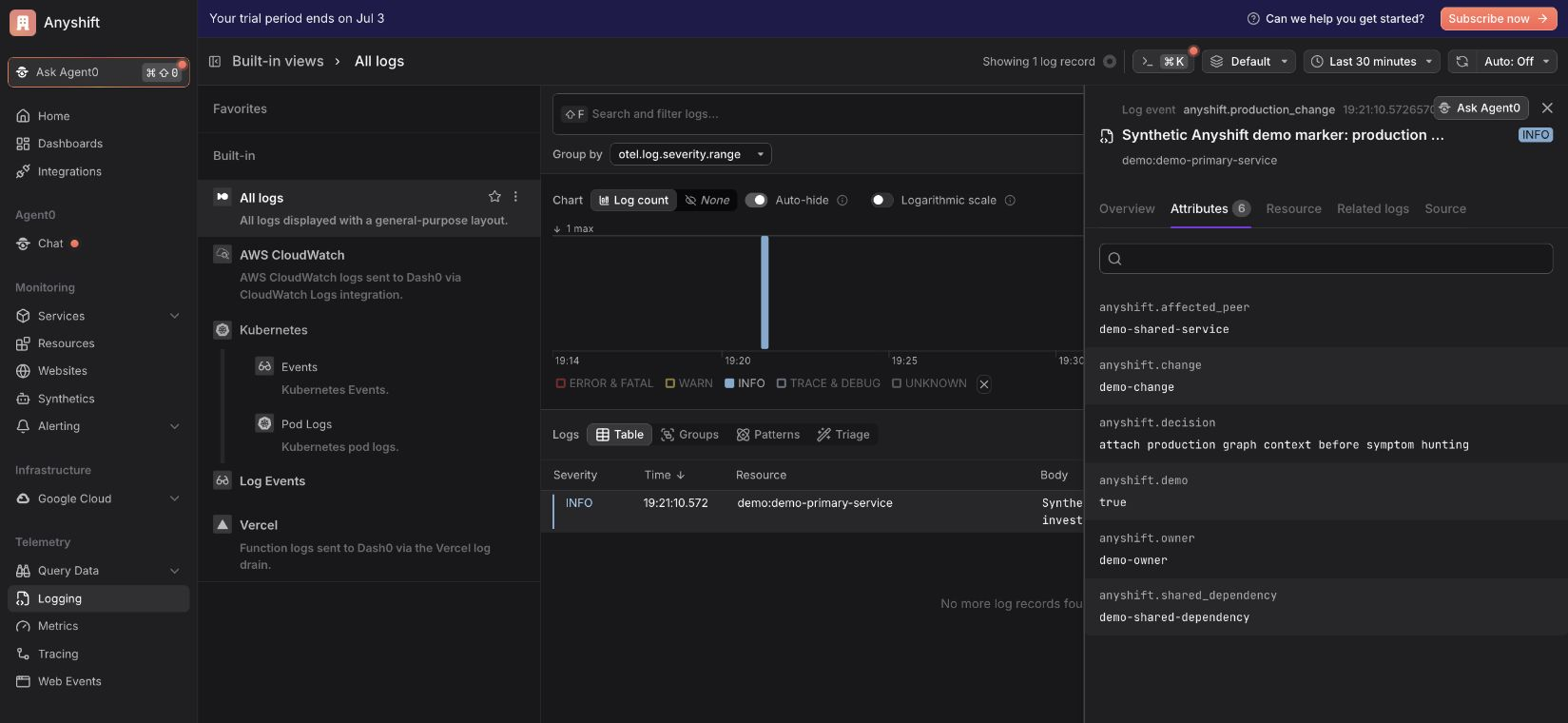The height and width of the screenshot is (723, 1568).
Task: Toggle the TRACE & DEBUG legend checkbox
Action: pos(781,383)
